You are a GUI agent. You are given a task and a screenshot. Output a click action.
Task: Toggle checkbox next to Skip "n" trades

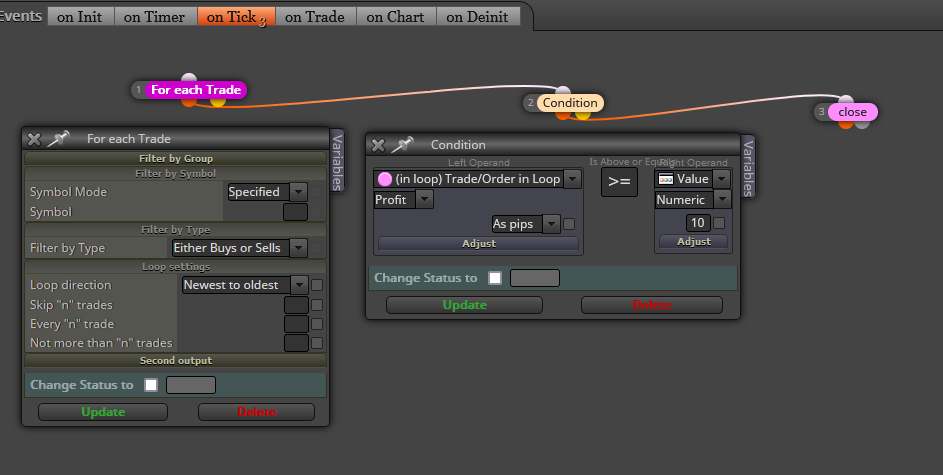coord(317,305)
